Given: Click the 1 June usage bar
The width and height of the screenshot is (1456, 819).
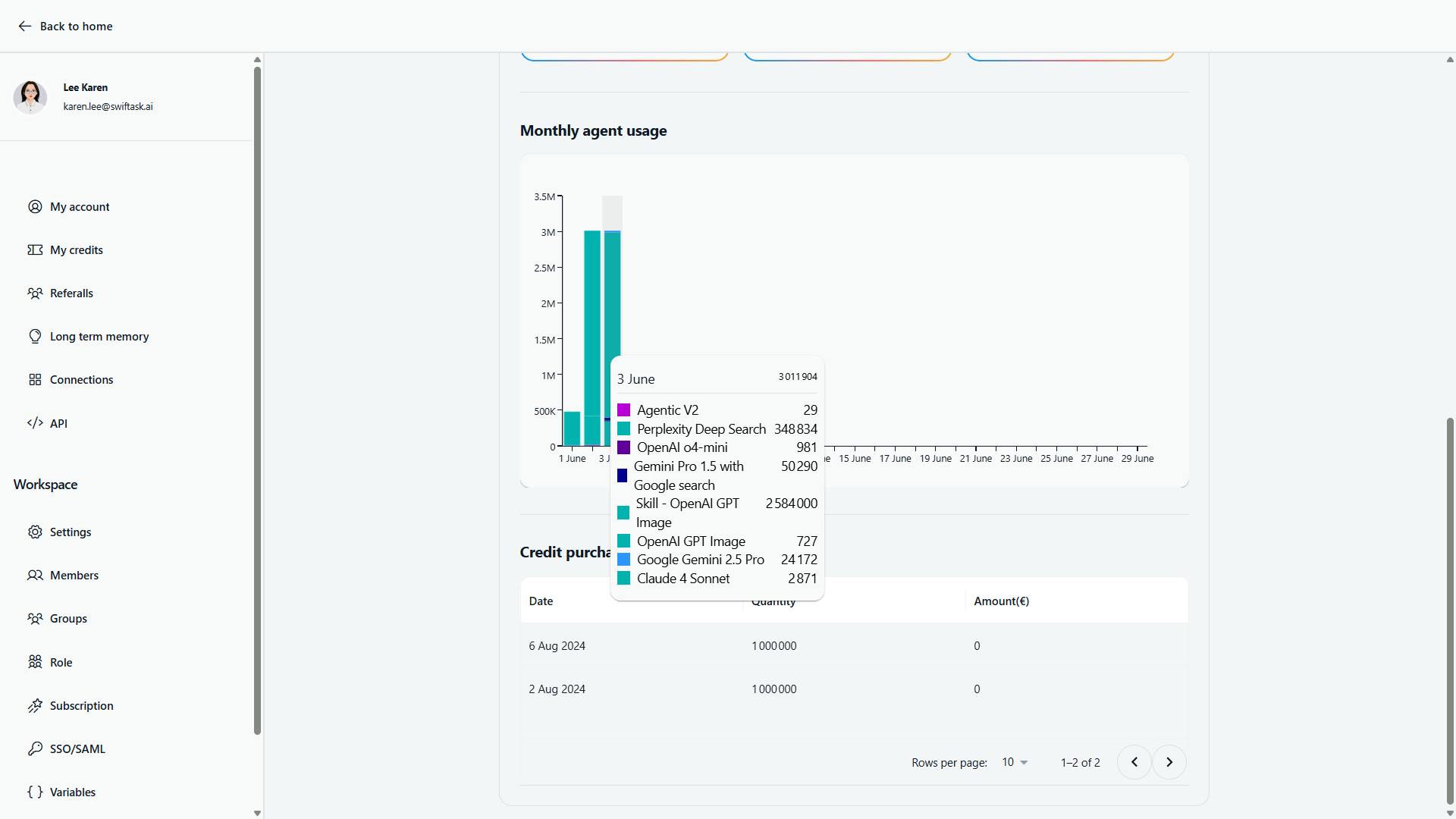Looking at the screenshot, I should [x=572, y=429].
